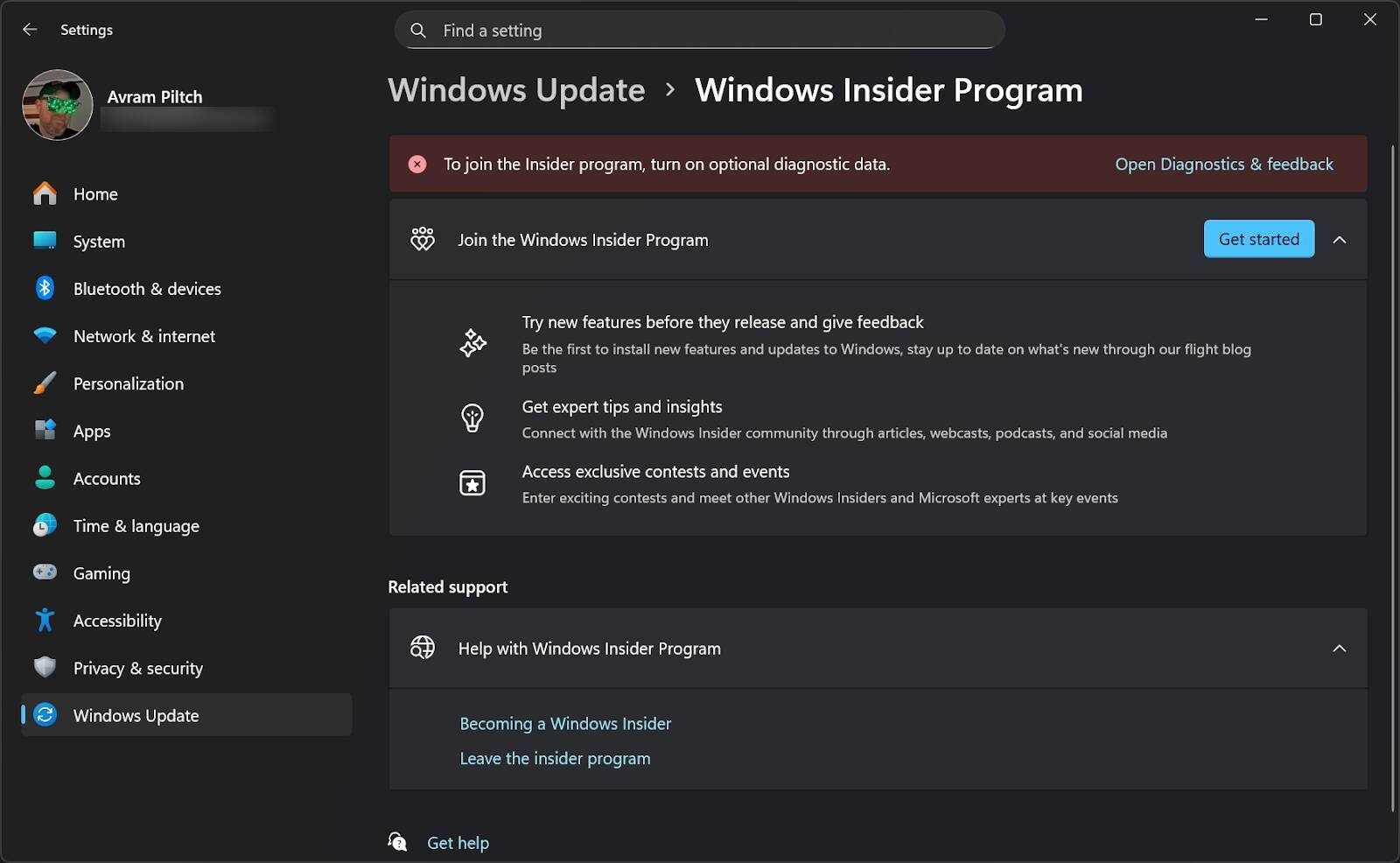Collapse Help with Windows Insider Program
Screen dimensions: 1400x863
[1339, 649]
